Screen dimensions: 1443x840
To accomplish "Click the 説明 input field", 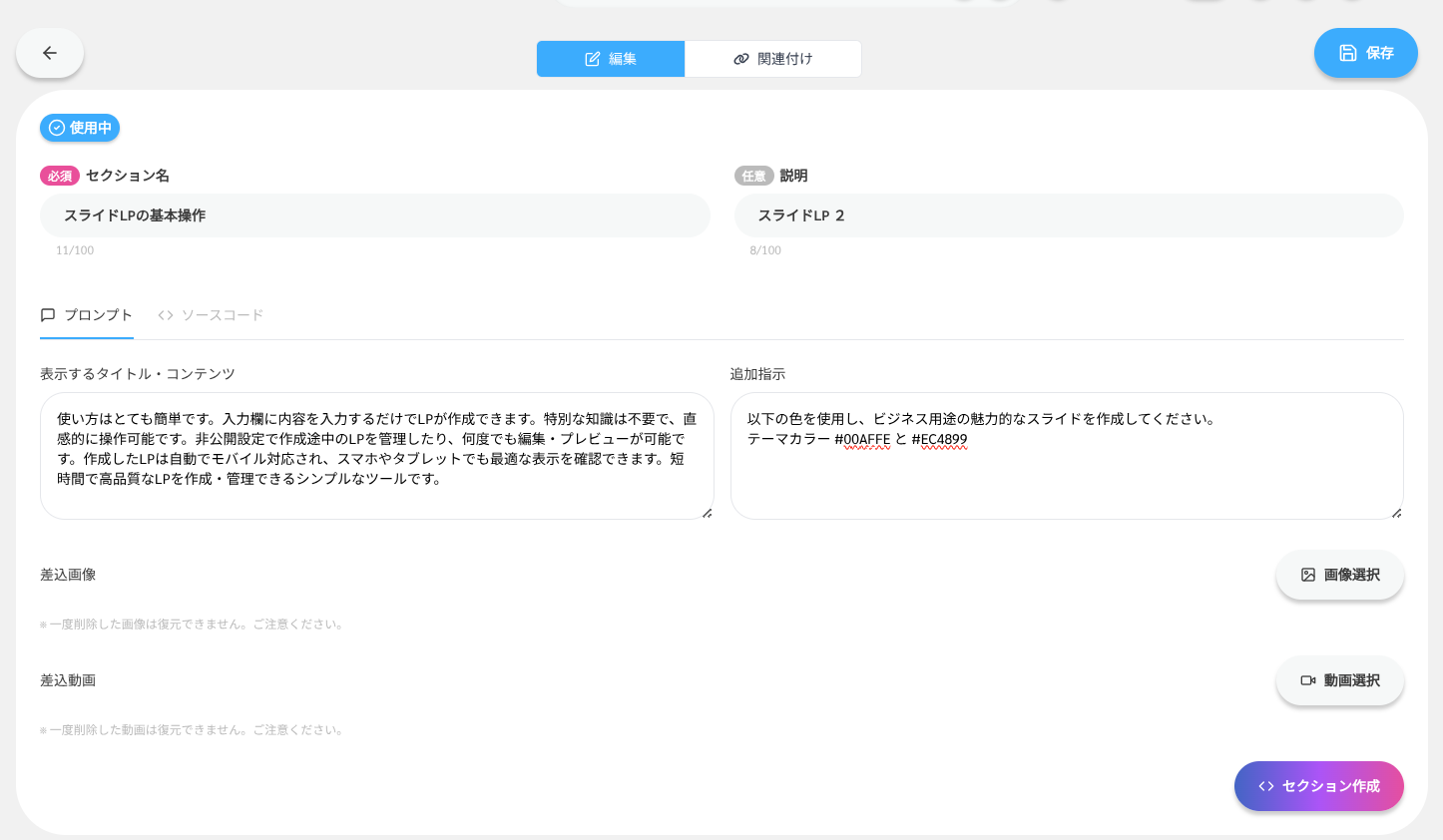I will (x=1068, y=215).
